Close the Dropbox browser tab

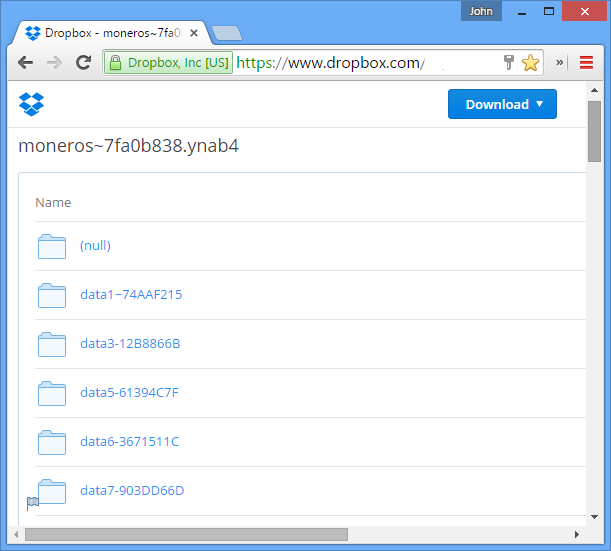[x=194, y=33]
